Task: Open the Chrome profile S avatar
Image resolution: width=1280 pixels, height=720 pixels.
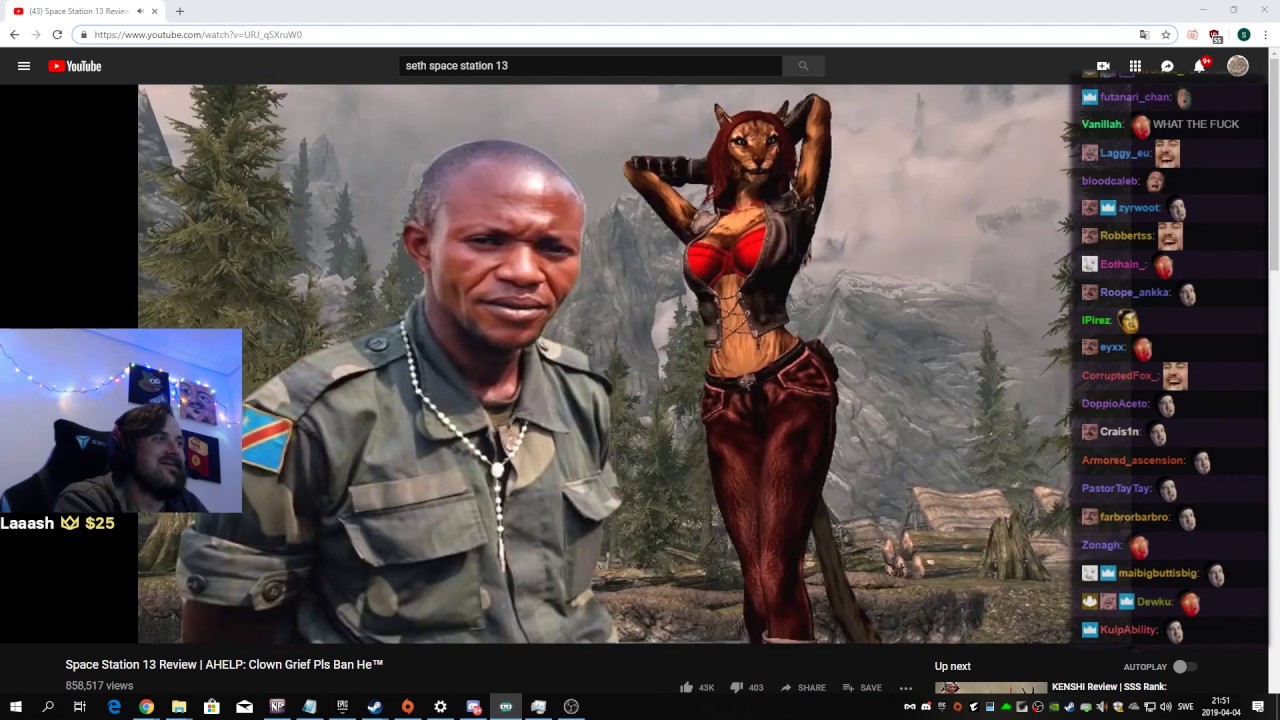Action: (1243, 35)
